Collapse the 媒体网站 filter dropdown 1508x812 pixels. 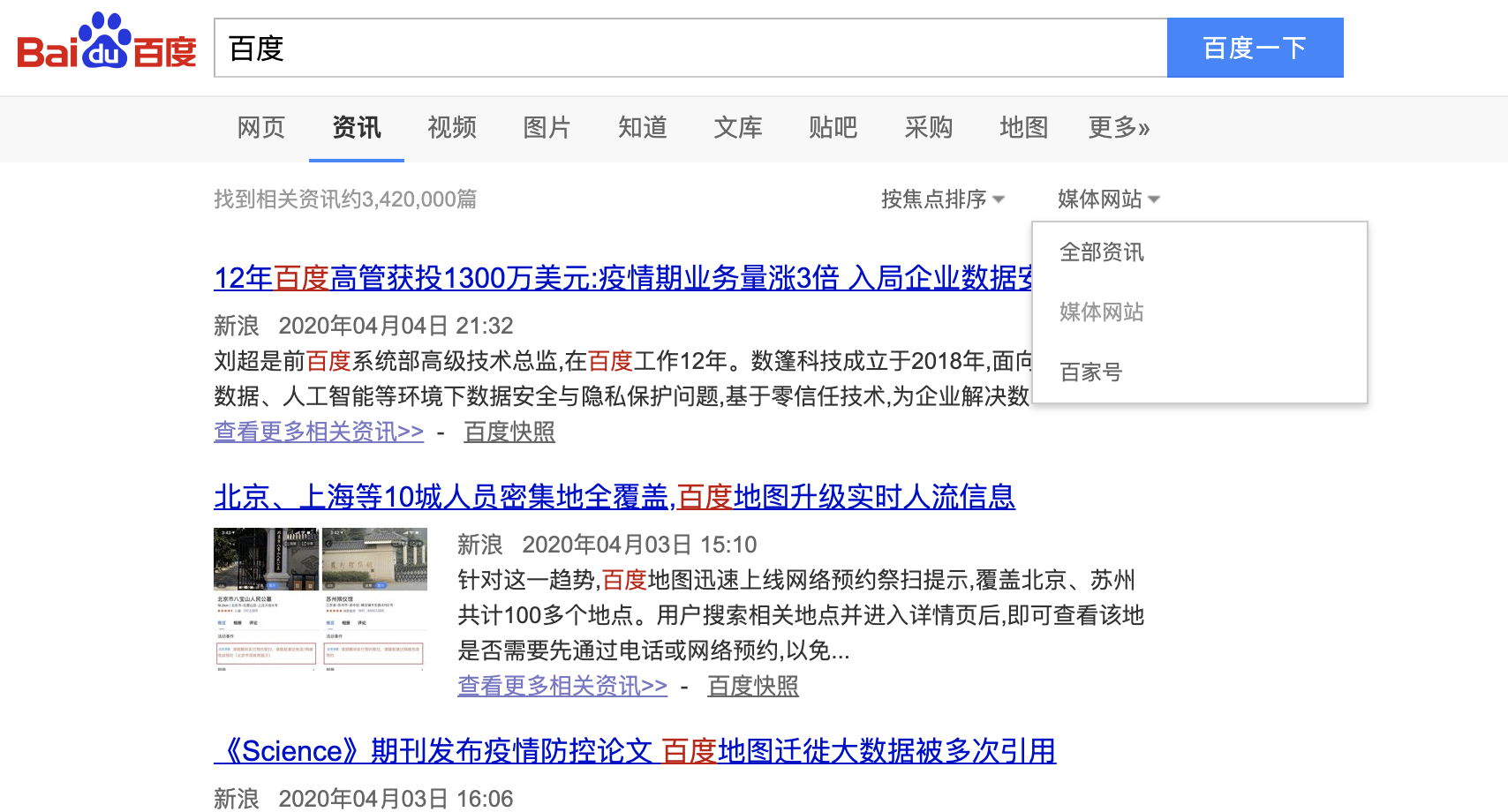[x=1109, y=199]
